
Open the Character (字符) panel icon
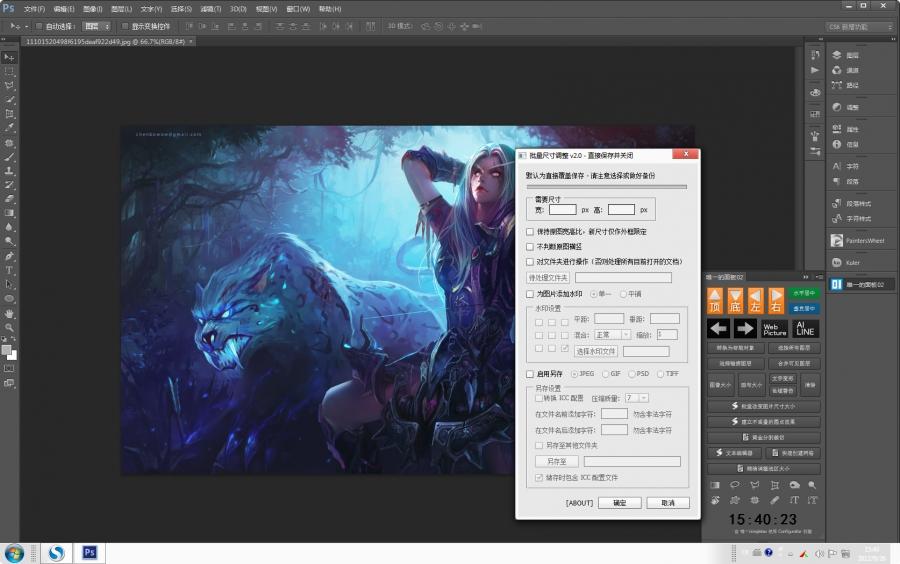click(837, 166)
